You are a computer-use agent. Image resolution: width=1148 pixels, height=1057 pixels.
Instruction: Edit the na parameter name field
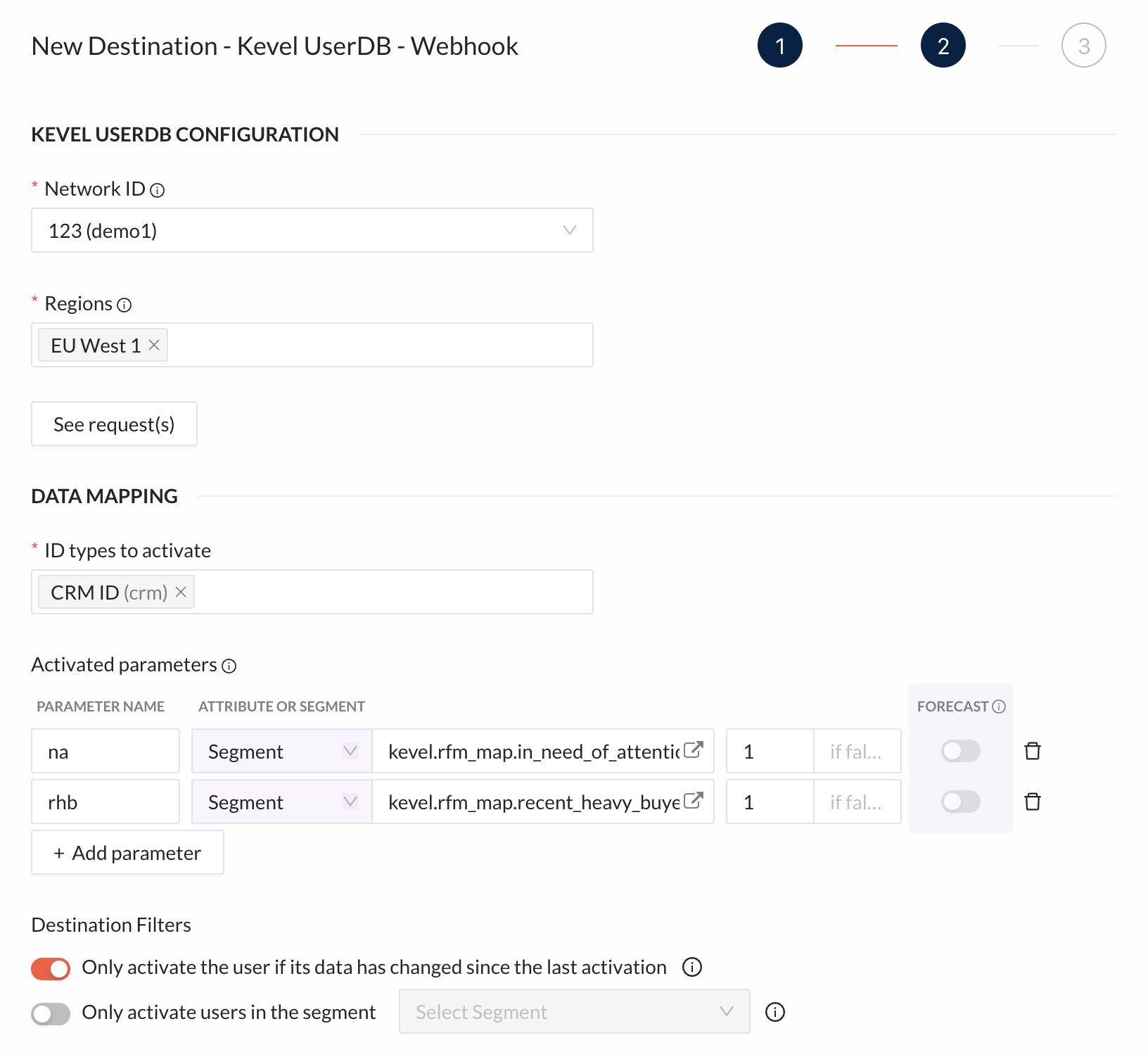click(106, 751)
